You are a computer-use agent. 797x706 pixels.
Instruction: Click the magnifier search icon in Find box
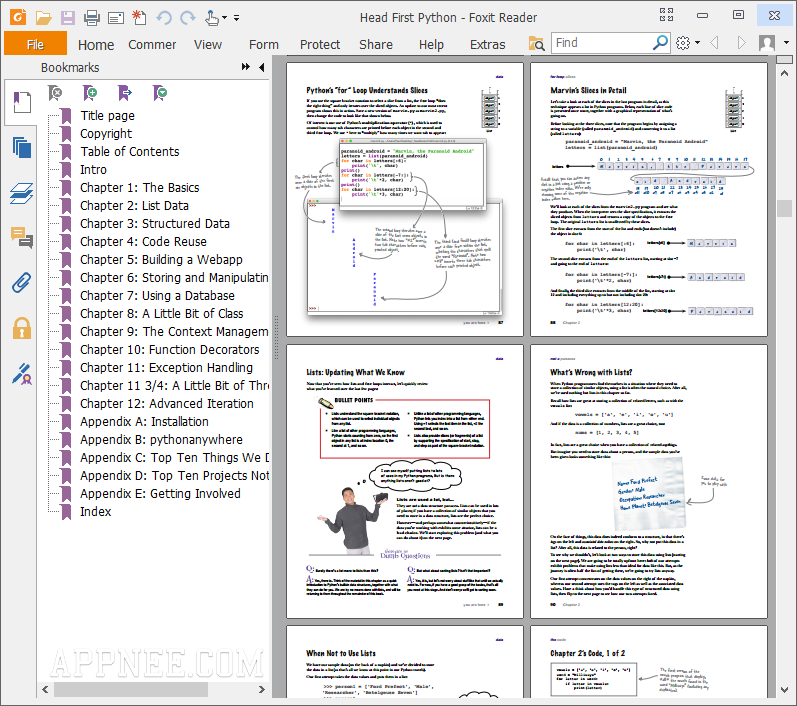point(660,43)
